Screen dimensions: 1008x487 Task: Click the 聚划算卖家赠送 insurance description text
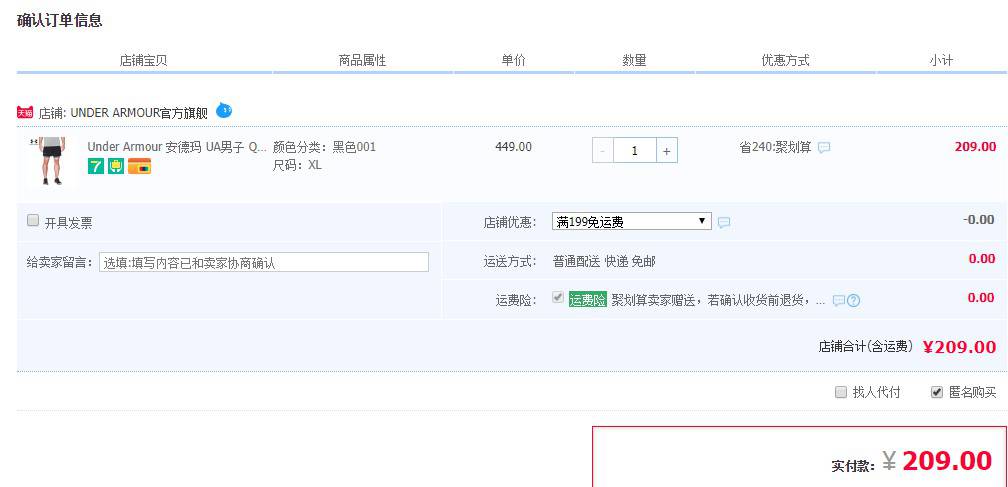pyautogui.click(x=718, y=301)
